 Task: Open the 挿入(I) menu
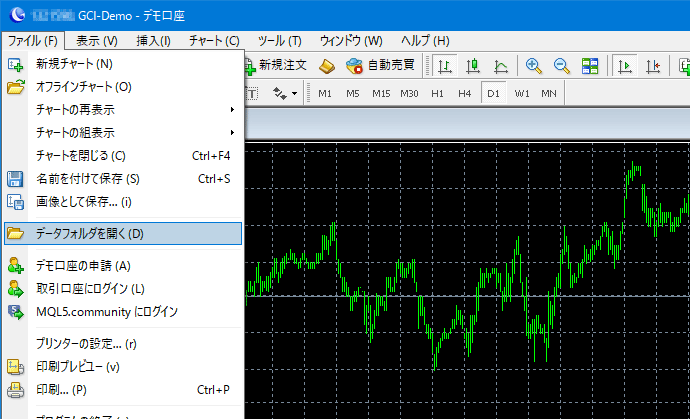tap(153, 41)
